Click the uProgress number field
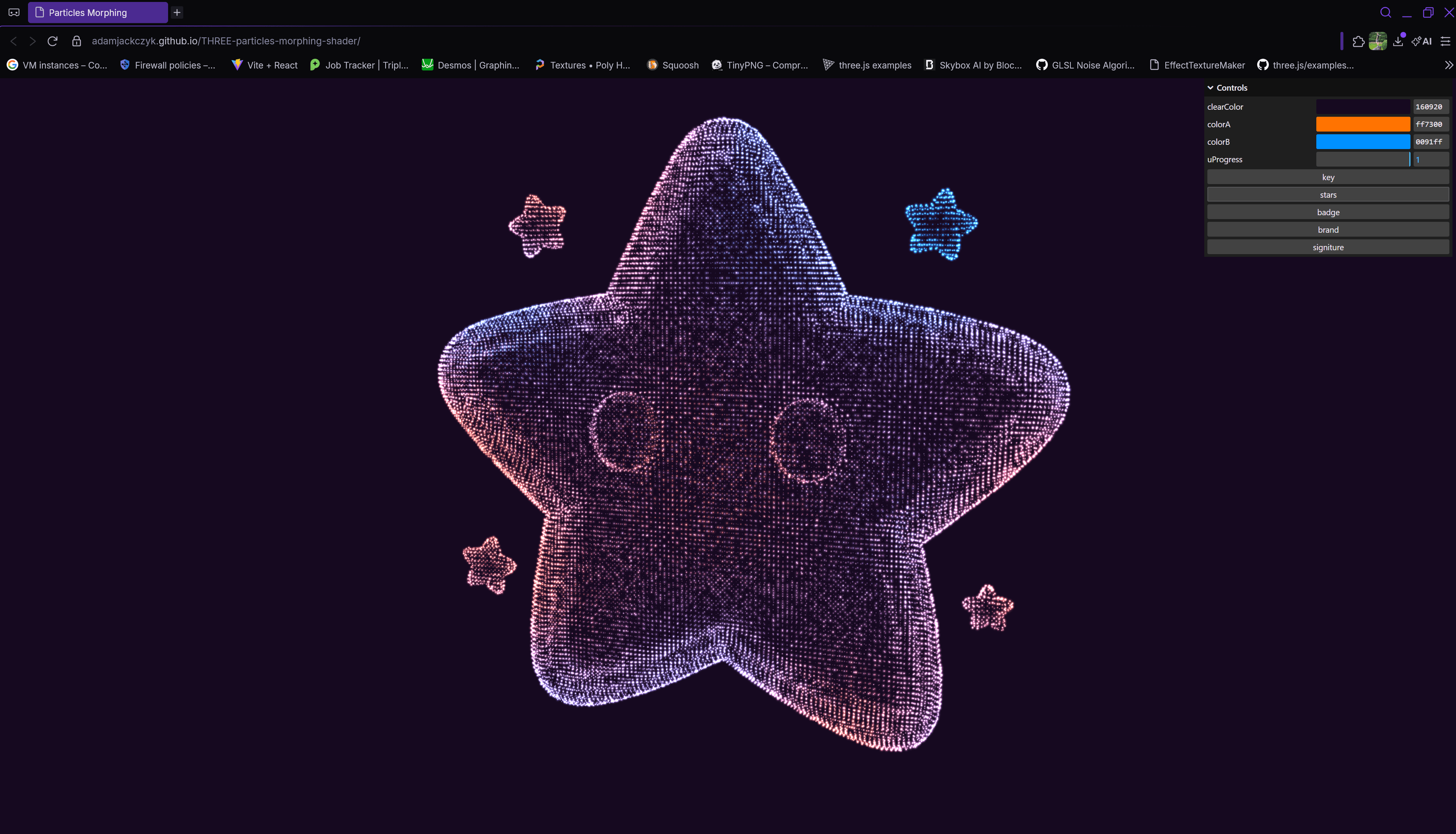The width and height of the screenshot is (1456, 834). coord(1431,159)
